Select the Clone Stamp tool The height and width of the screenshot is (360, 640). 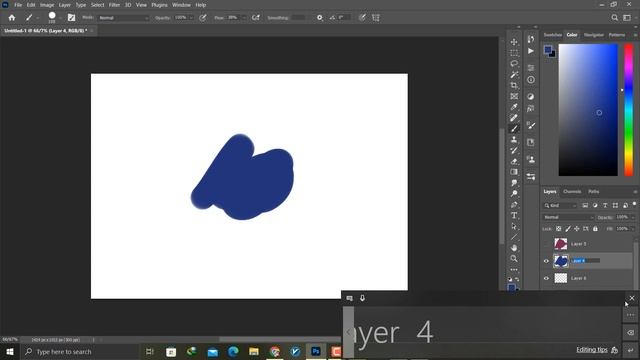pyautogui.click(x=514, y=140)
